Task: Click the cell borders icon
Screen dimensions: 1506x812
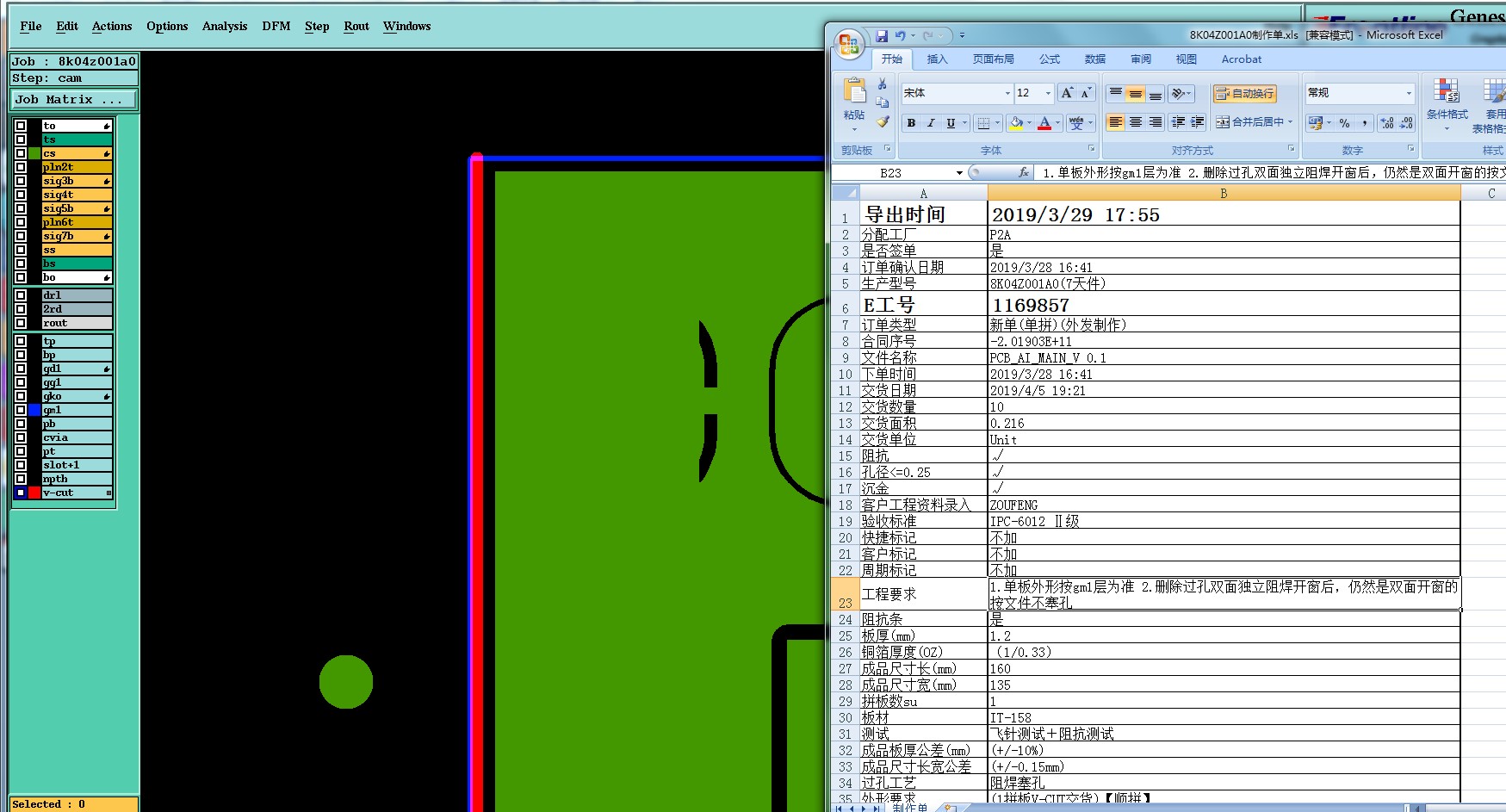Action: click(x=983, y=123)
